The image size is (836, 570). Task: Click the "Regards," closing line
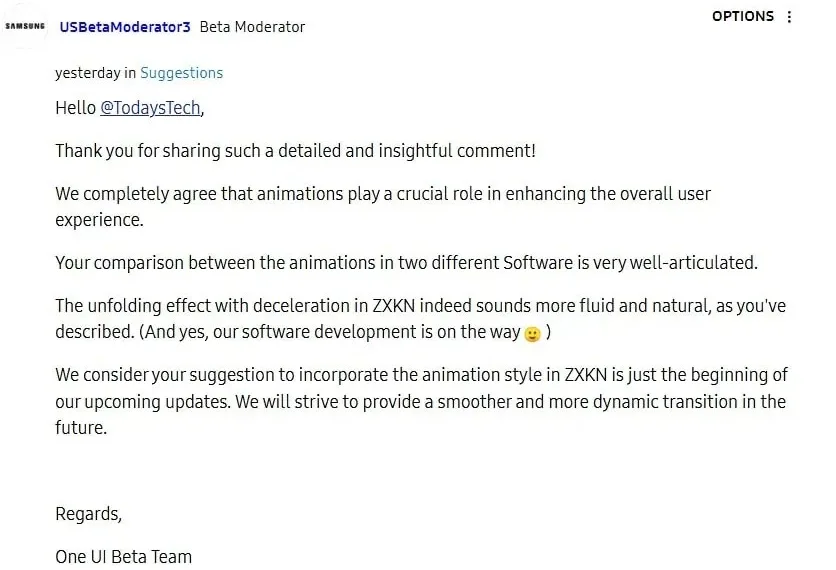click(89, 514)
